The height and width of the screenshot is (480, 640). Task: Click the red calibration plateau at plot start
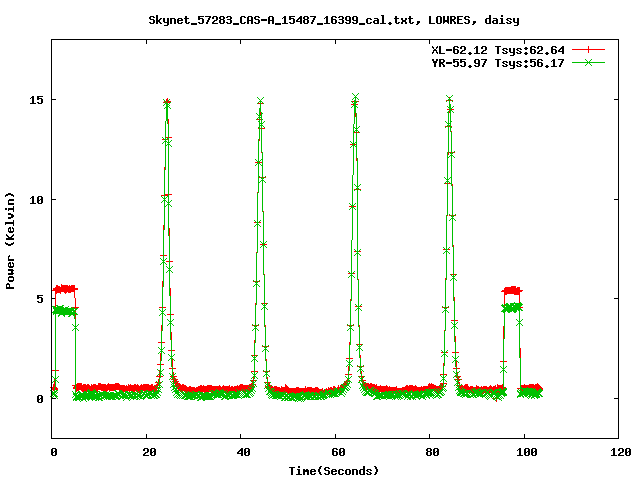coord(65,289)
